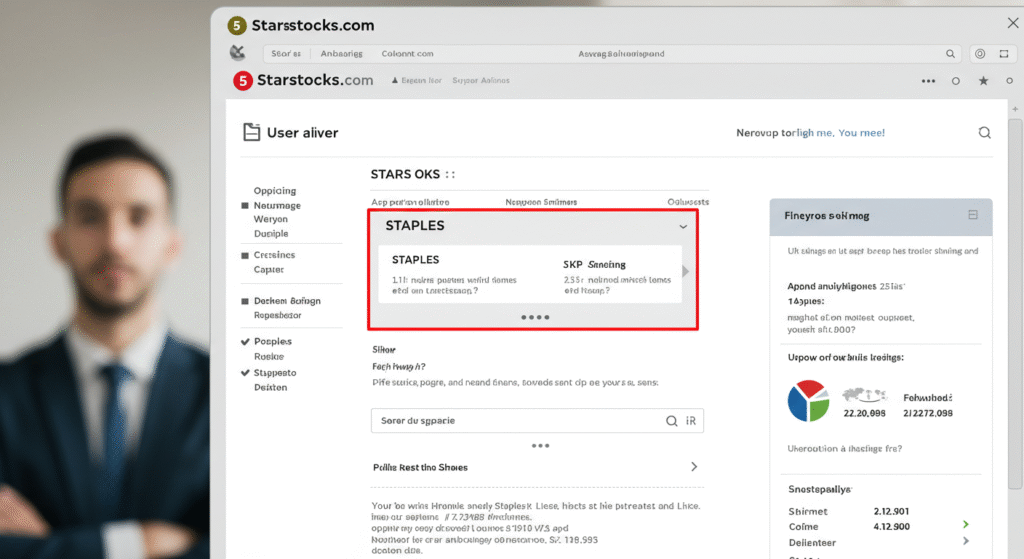1024x559 pixels.
Task: Click the Duniple sidebar item
Action: click(271, 234)
